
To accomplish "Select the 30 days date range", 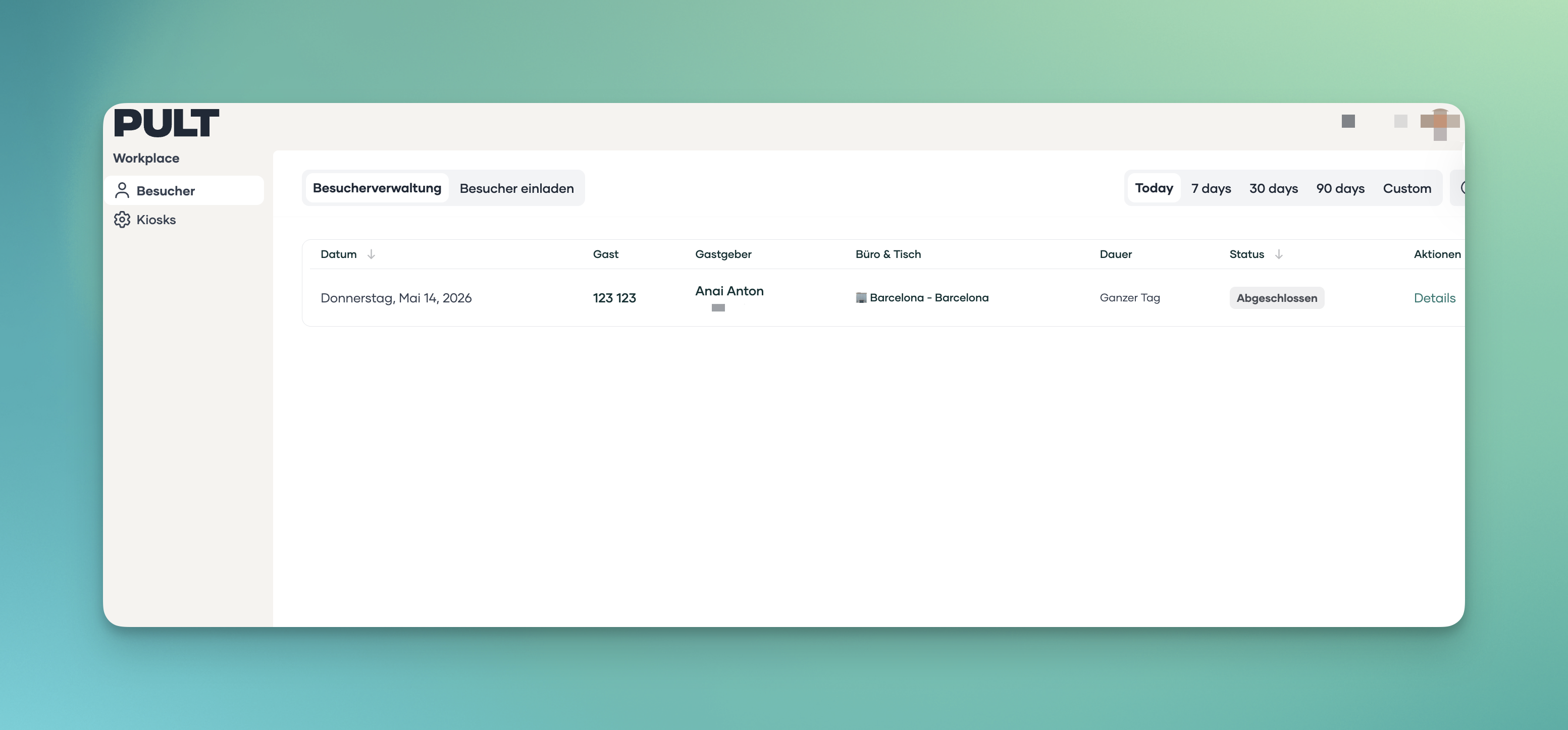I will click(x=1274, y=188).
